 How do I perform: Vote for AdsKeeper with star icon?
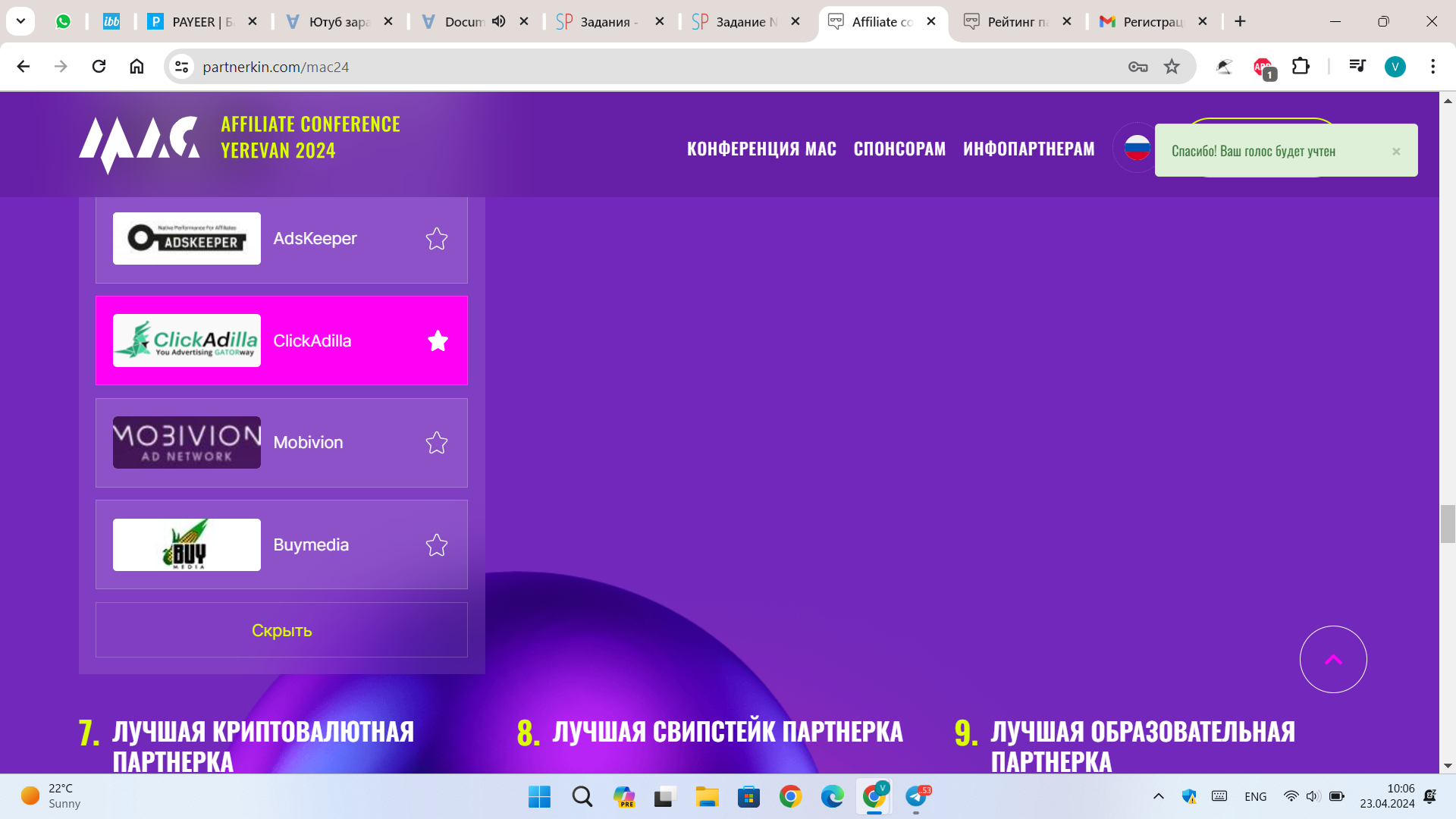[x=437, y=239]
